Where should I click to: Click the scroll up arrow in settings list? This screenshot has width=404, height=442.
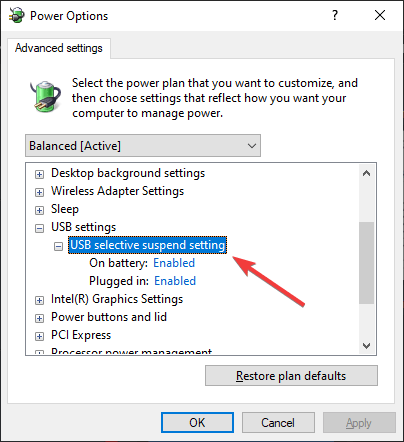click(x=366, y=173)
